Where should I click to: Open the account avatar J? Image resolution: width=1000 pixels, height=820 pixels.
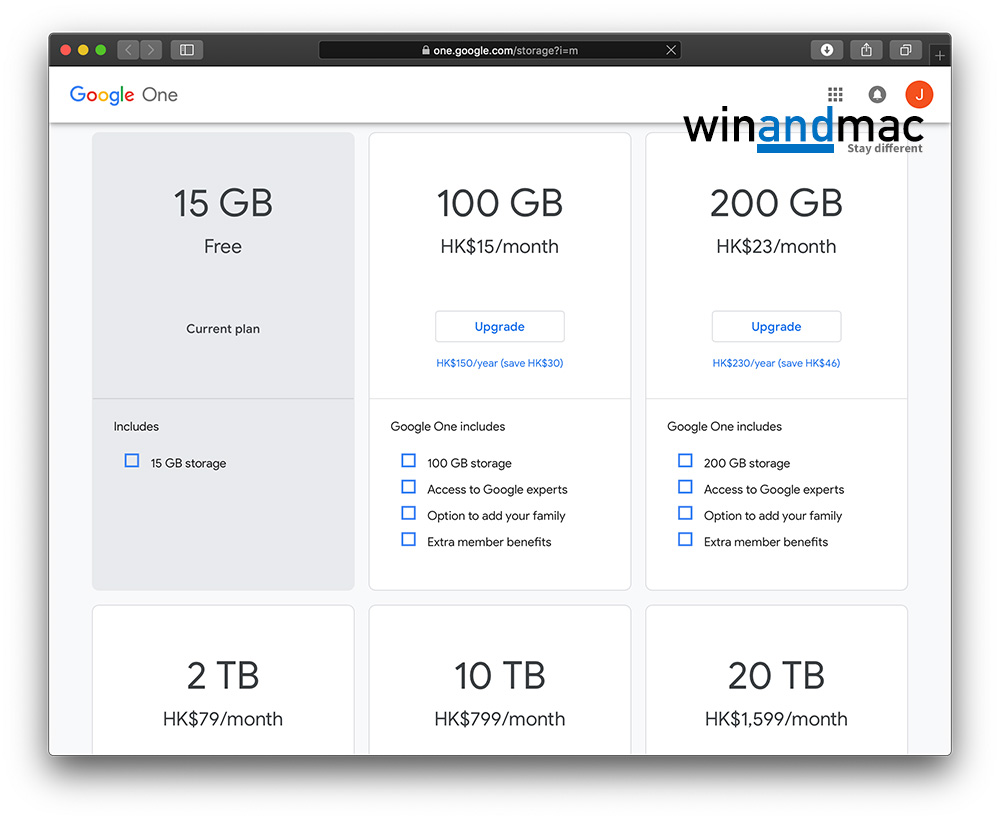pos(919,95)
